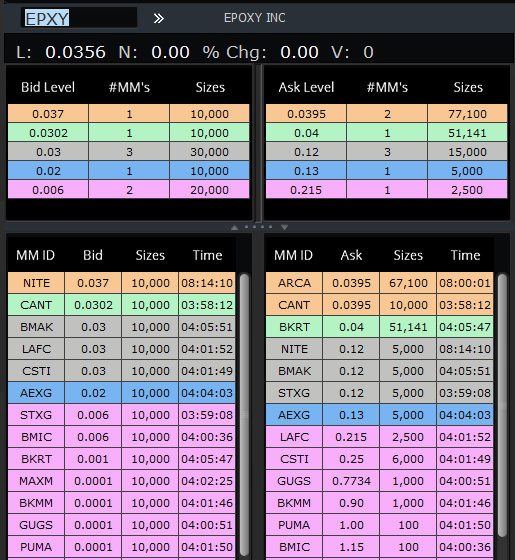This screenshot has height=560, width=515.
Task: Click the 67,100 ask size cell
Action: [408, 283]
